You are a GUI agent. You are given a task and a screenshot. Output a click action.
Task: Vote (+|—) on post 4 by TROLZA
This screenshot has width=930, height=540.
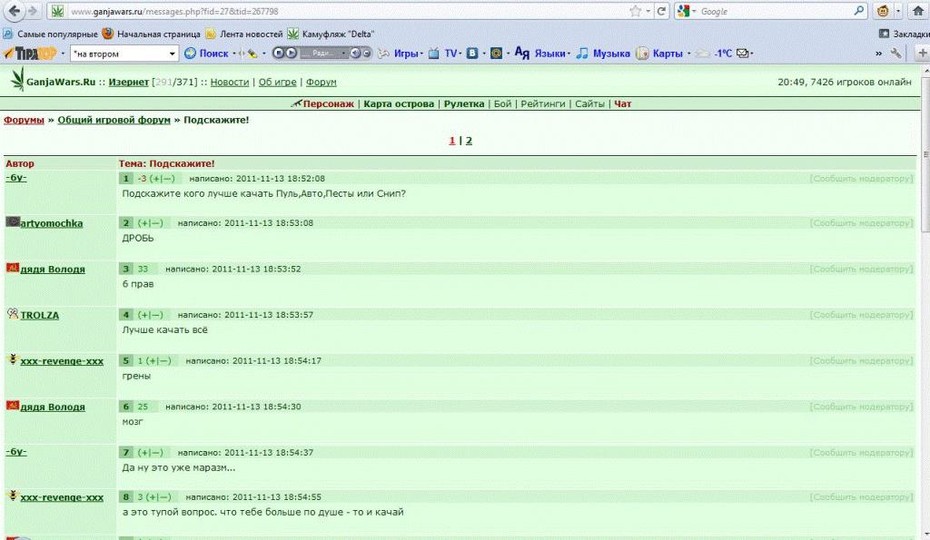point(151,315)
